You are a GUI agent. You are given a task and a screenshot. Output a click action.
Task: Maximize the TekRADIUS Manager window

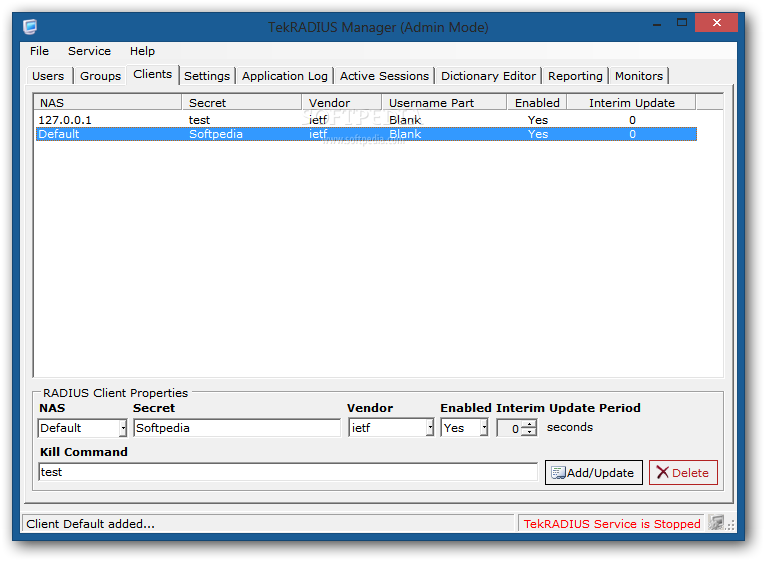coord(682,23)
